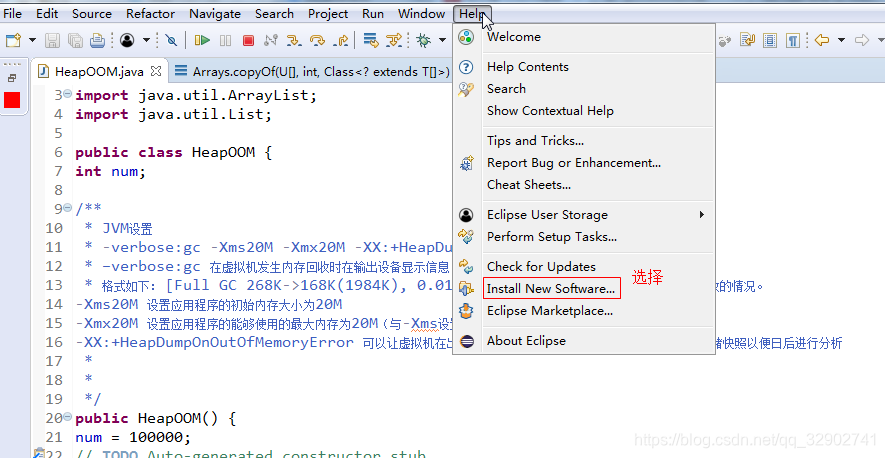The width and height of the screenshot is (885, 458).
Task: Toggle Word Wrap in the toolbar
Action: tap(748, 40)
